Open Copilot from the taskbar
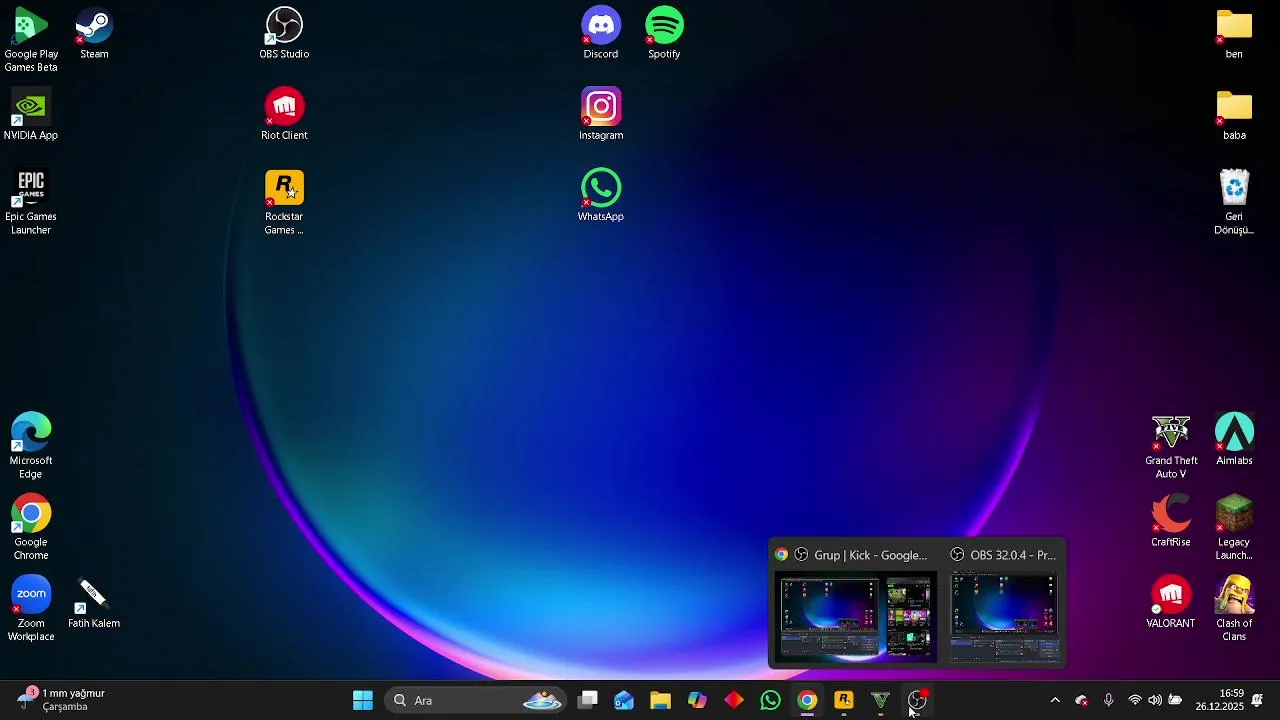Screen dimensions: 1280x720 point(697,700)
